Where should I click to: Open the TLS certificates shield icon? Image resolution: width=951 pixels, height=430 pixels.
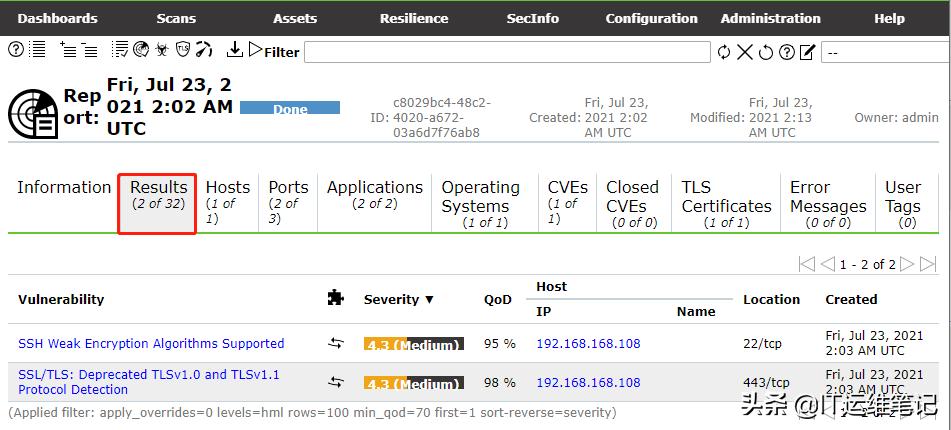point(183,50)
